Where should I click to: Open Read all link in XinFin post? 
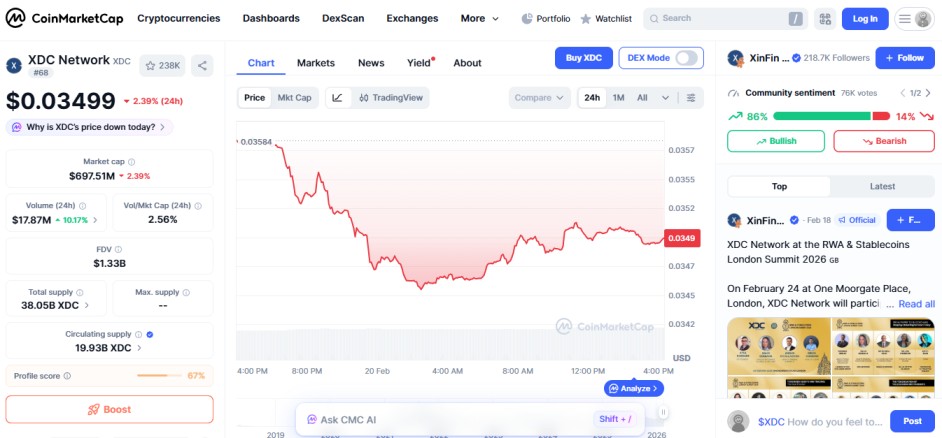tap(916, 304)
